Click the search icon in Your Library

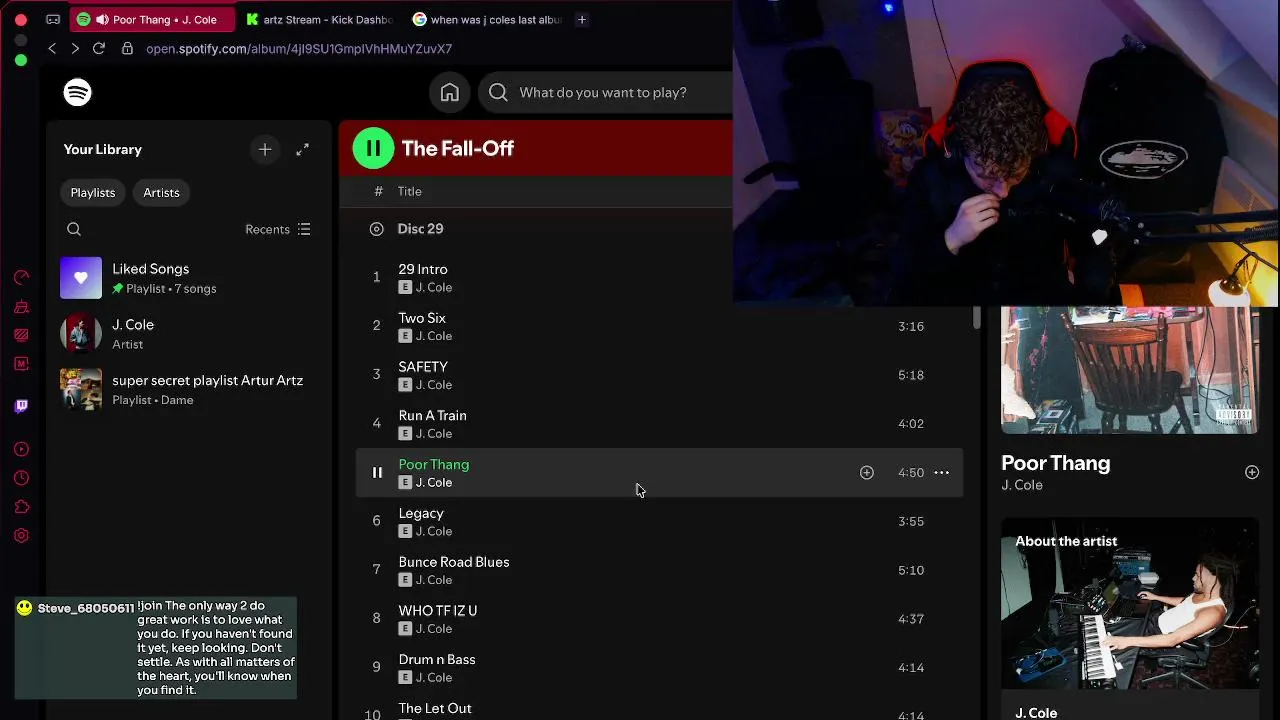[x=74, y=229]
